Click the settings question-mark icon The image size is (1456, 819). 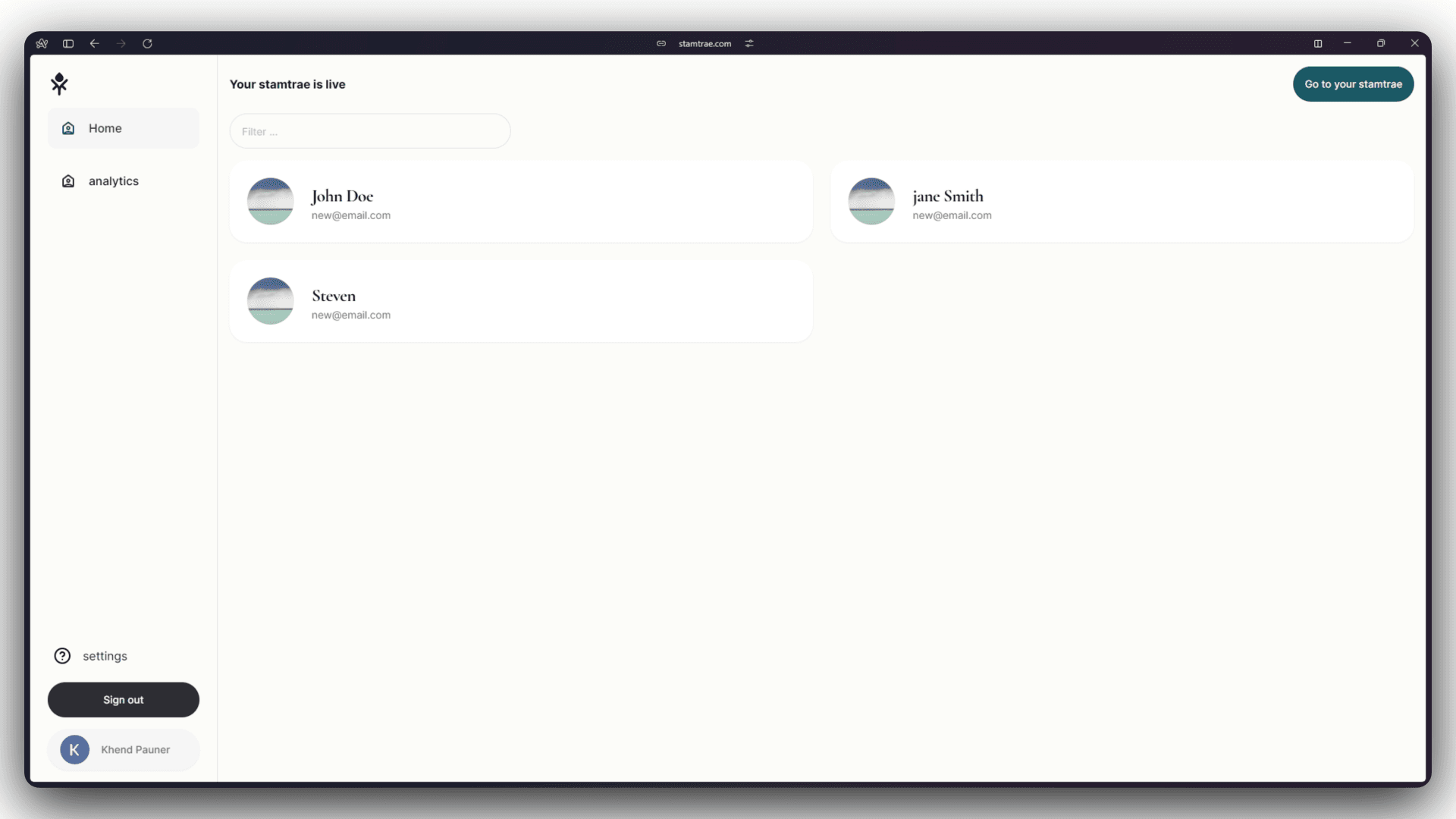click(62, 656)
